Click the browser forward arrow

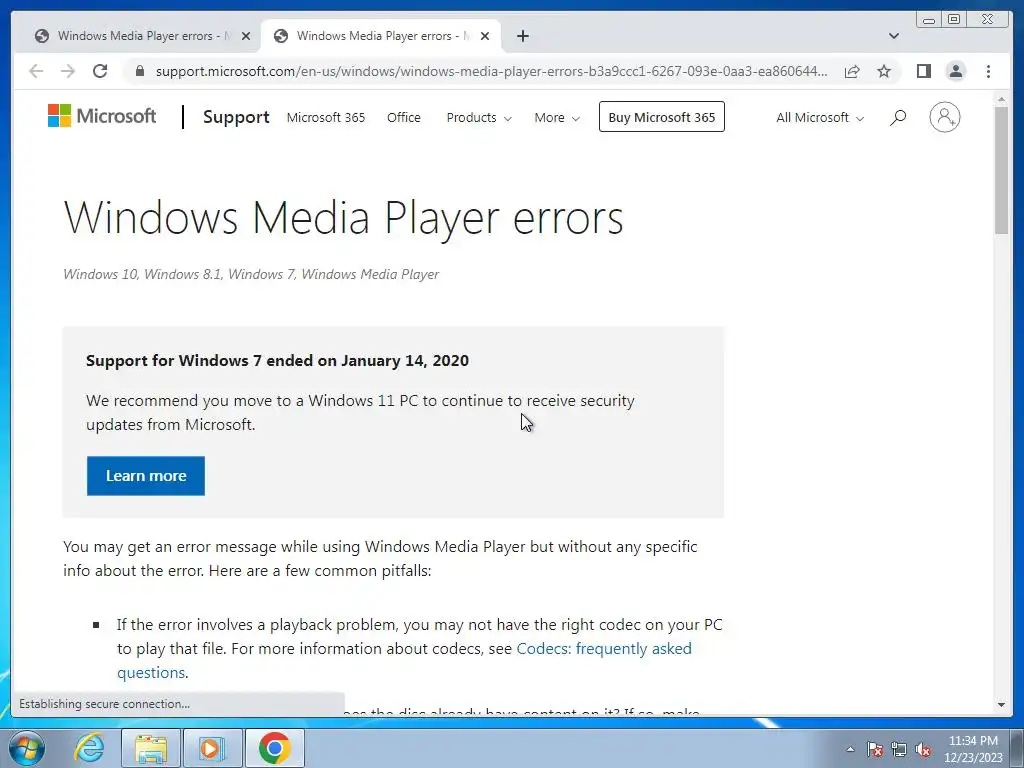tap(68, 71)
